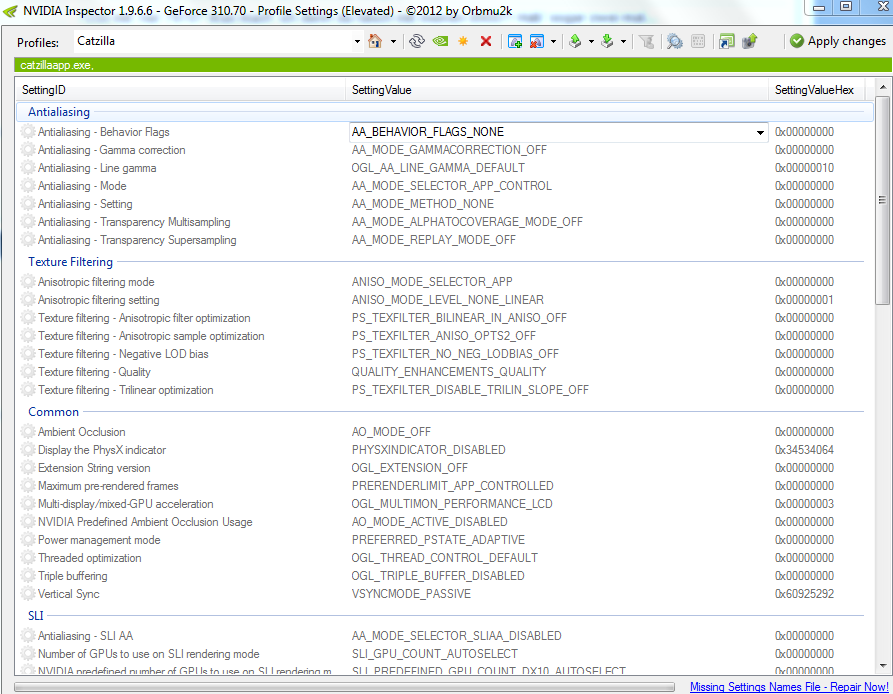Open the import profile dropdown arrow
893x694 pixels.
[x=624, y=42]
